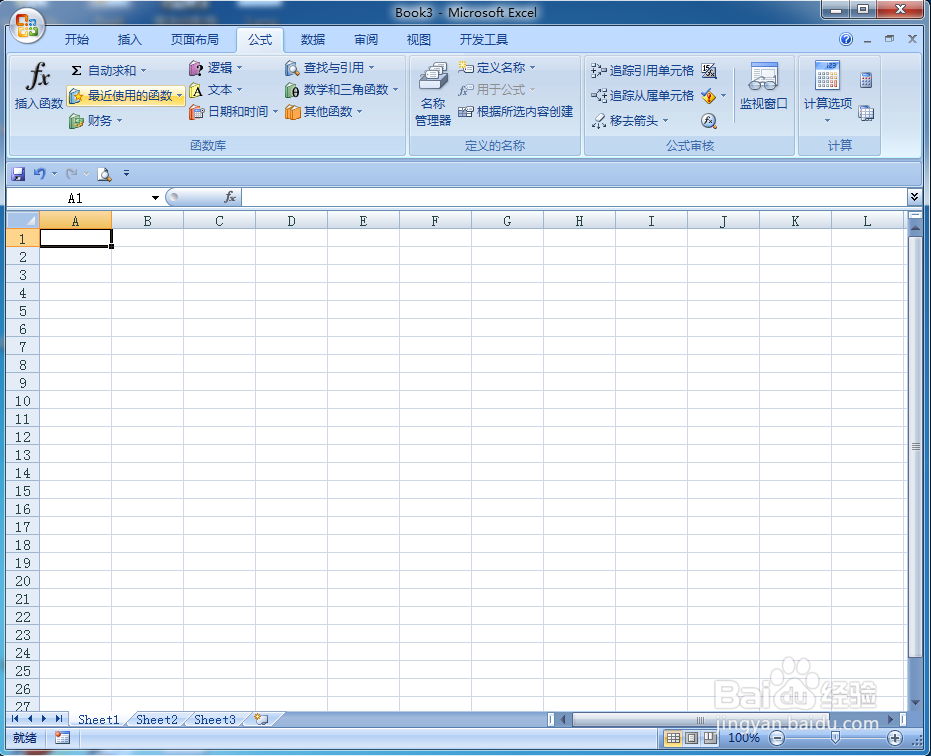Open the Name Manager
The height and width of the screenshot is (756, 931).
pos(433,95)
